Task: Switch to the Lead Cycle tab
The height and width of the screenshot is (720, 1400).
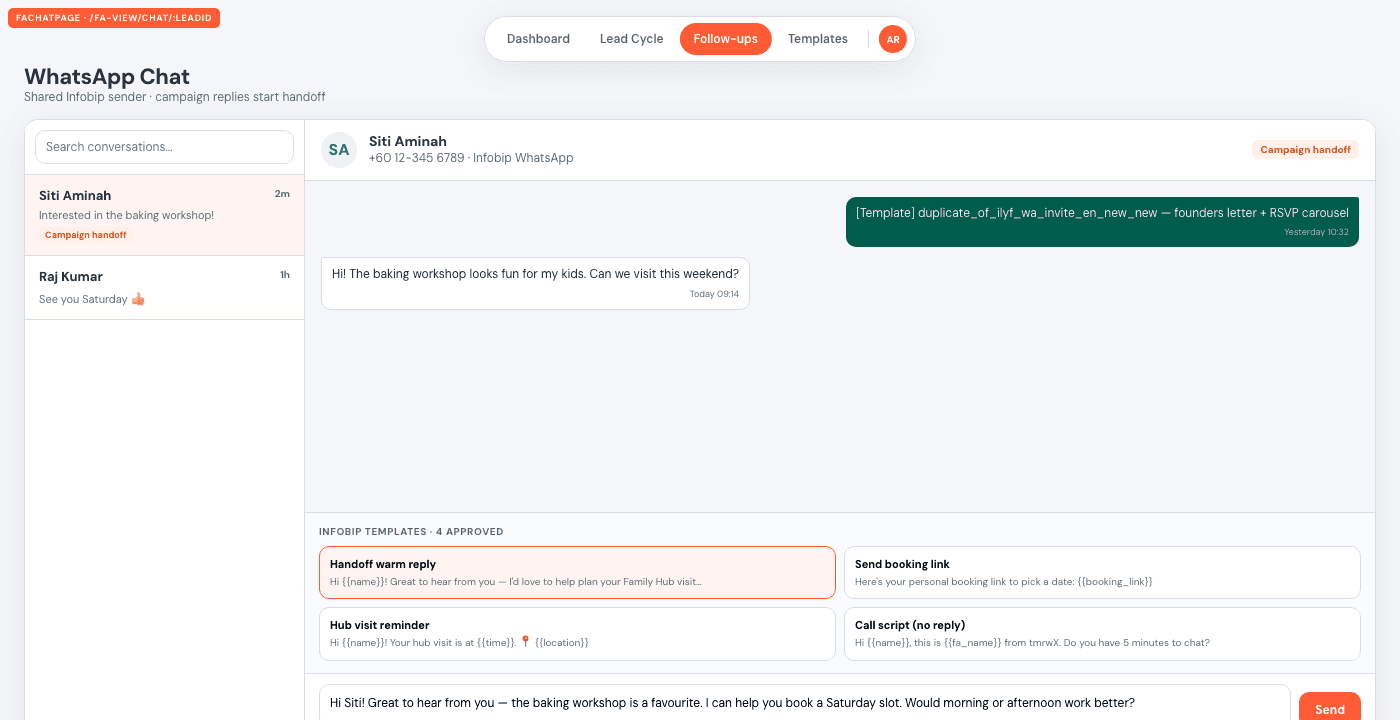Action: tap(631, 39)
